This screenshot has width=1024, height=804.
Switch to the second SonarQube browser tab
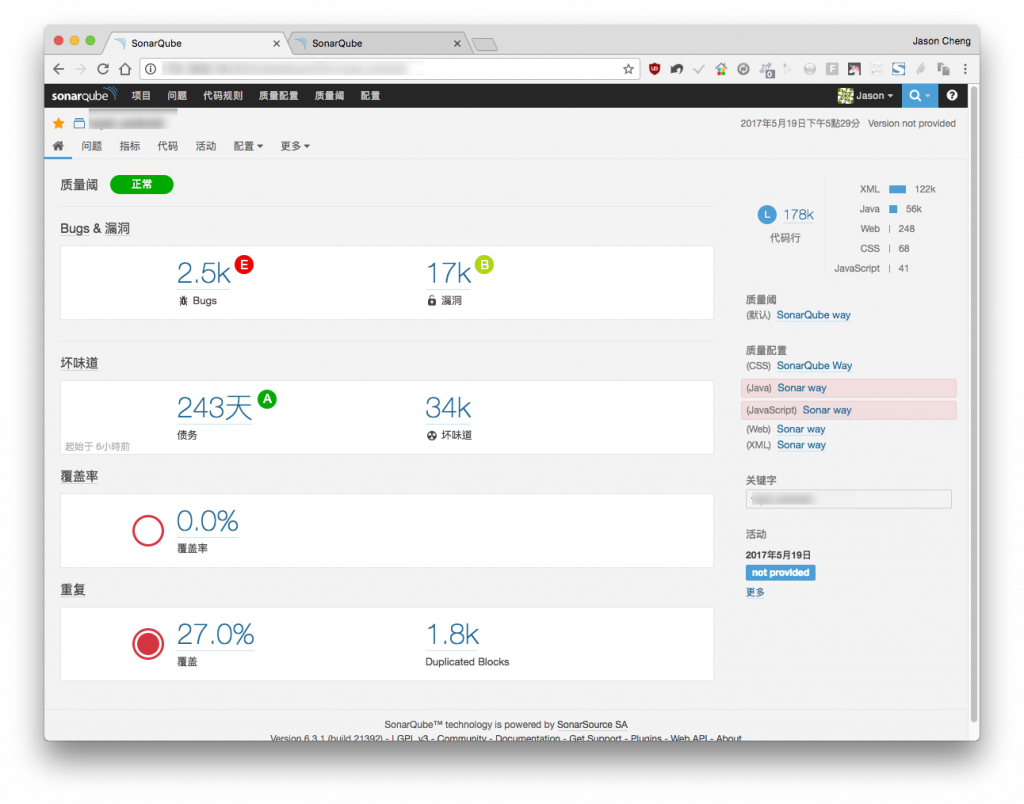pyautogui.click(x=377, y=43)
